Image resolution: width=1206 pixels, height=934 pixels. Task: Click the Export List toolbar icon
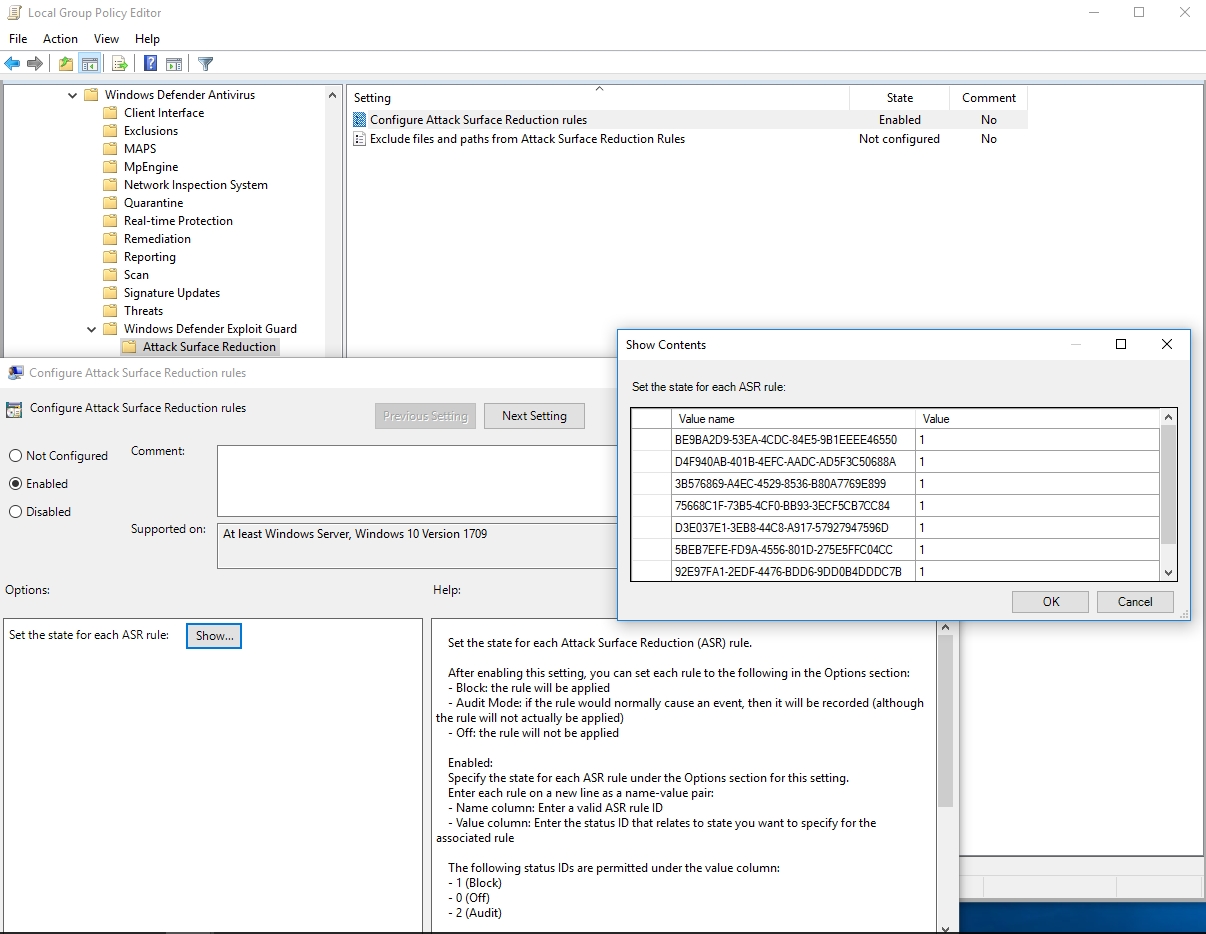tap(120, 64)
